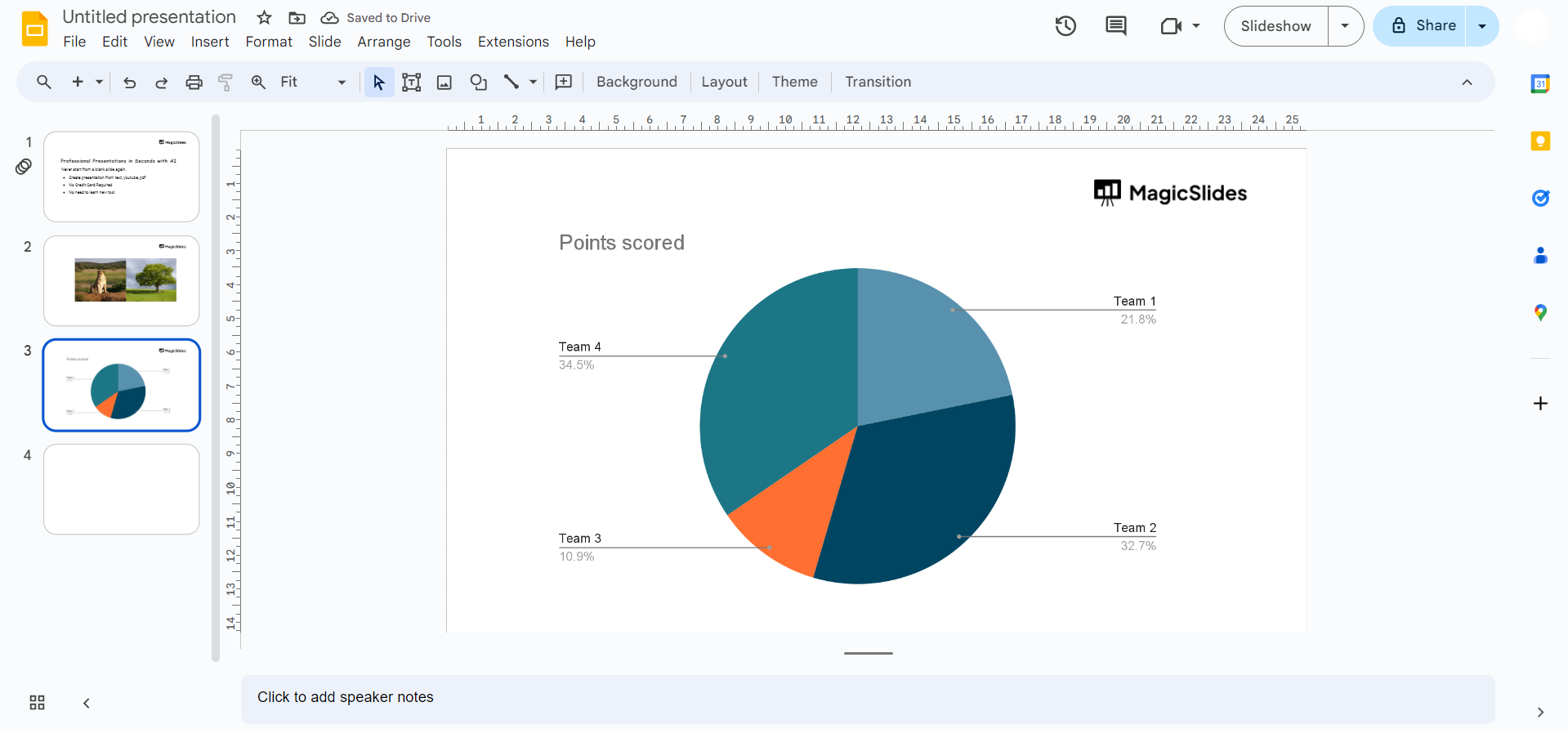Collapse the toolbar menus chevron

coord(1467,82)
